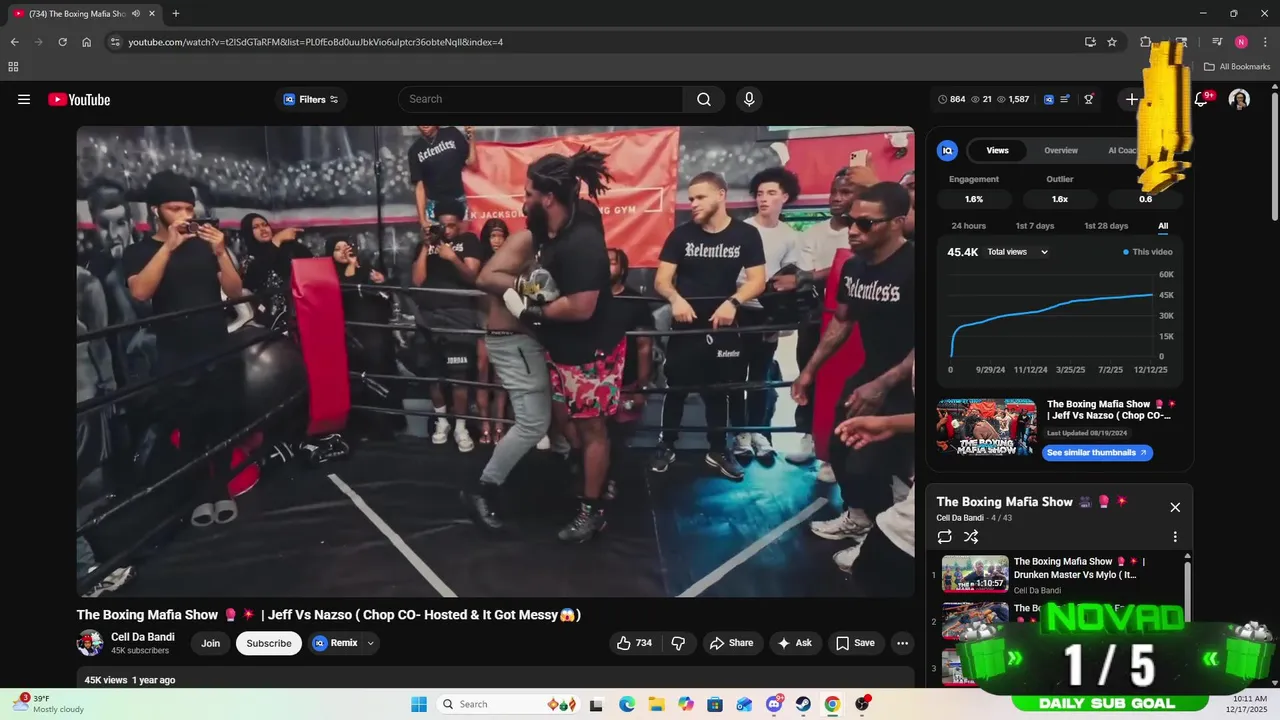Screen dimensions: 1280x720
Task: Open the Chrome apps grid shortcut
Action: coord(13,67)
